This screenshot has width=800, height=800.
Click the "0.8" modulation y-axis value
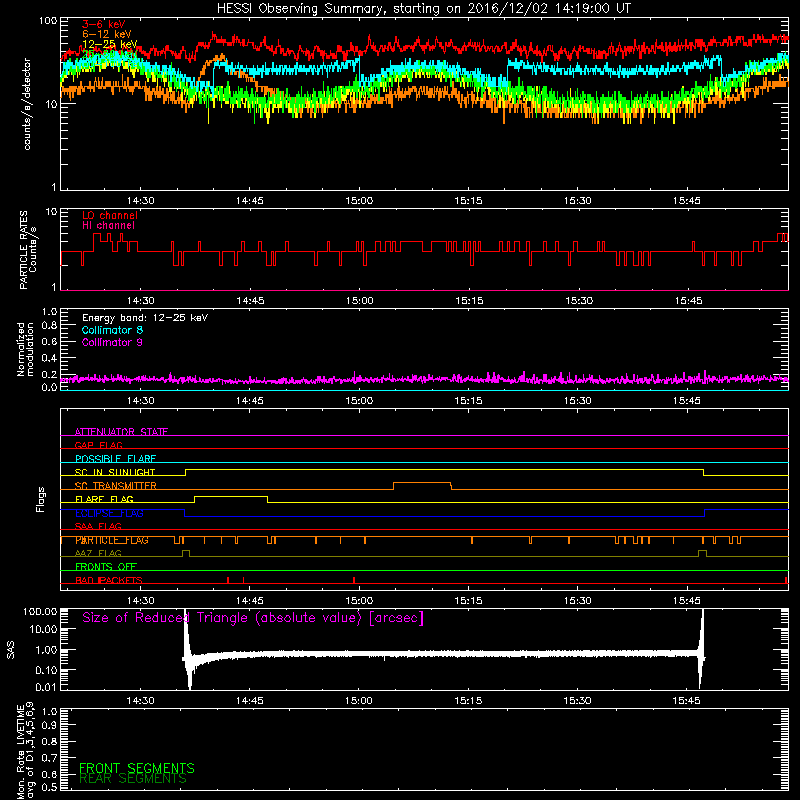click(49, 326)
